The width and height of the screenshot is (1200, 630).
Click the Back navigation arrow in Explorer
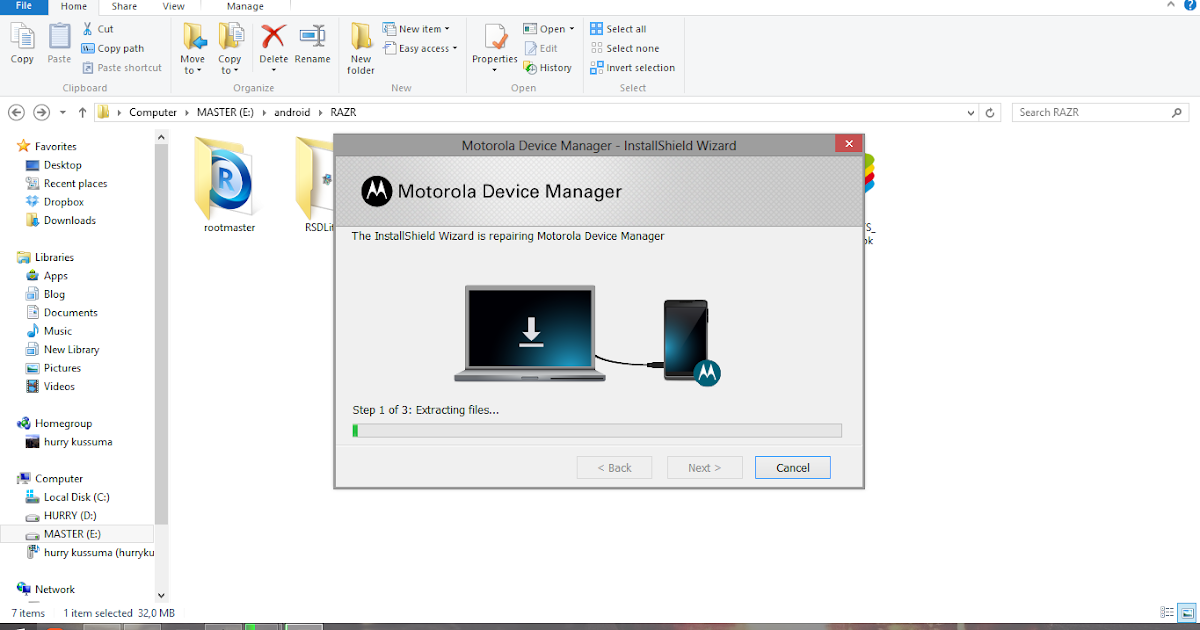coord(16,112)
